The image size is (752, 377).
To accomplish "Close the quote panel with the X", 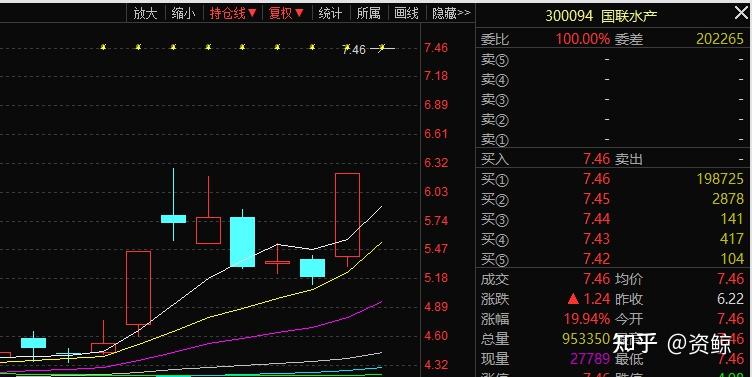I will click(x=741, y=13).
